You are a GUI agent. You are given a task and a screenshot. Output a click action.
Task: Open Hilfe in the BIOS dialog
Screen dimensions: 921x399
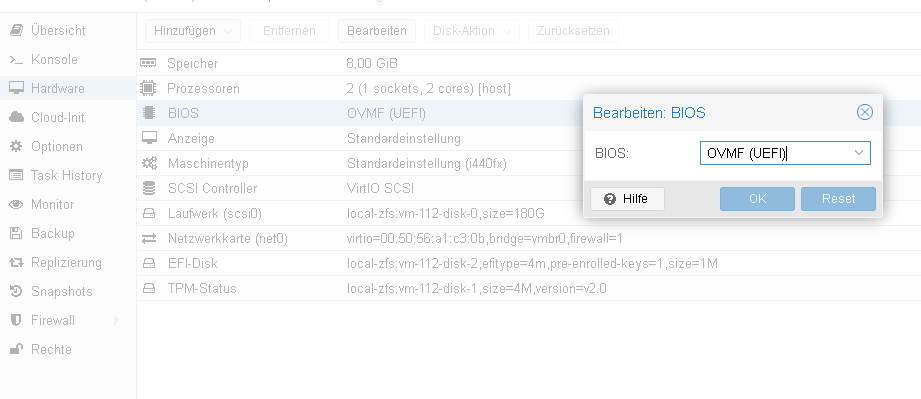pos(627,199)
